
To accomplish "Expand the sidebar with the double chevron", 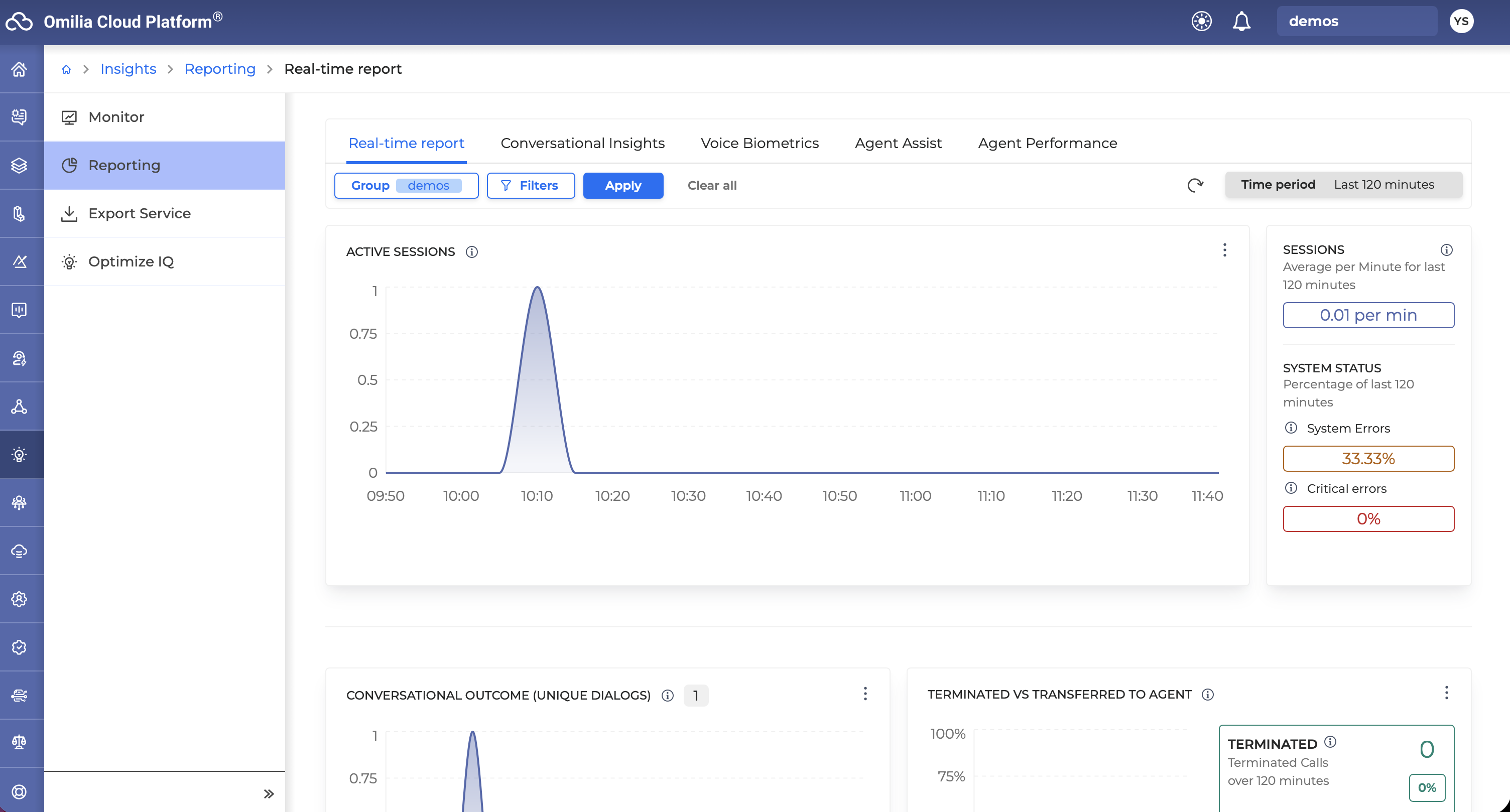I will (269, 794).
